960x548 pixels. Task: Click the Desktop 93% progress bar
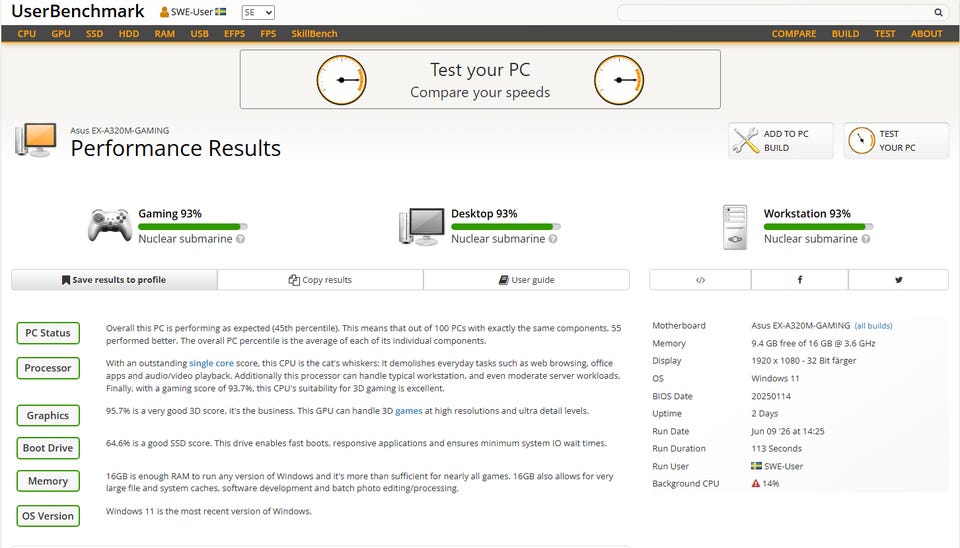(506, 227)
